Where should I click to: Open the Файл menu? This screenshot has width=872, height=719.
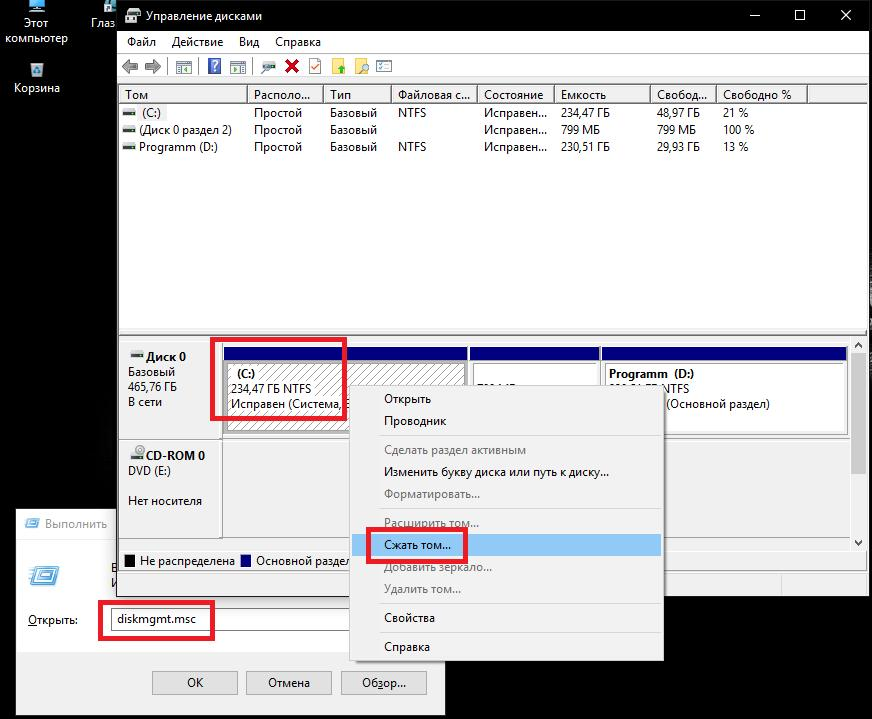(x=141, y=42)
